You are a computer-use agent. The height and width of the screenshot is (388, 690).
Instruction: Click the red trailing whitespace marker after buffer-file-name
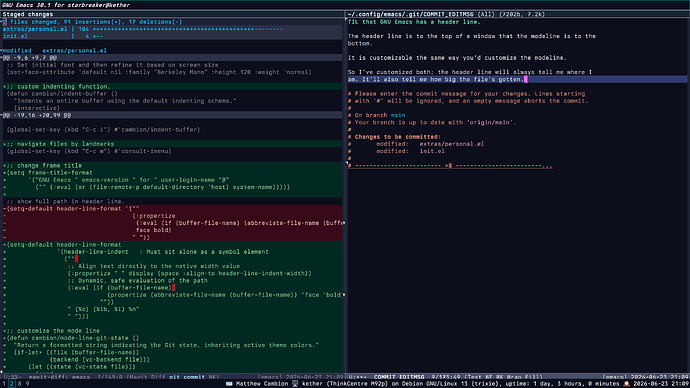174,288
